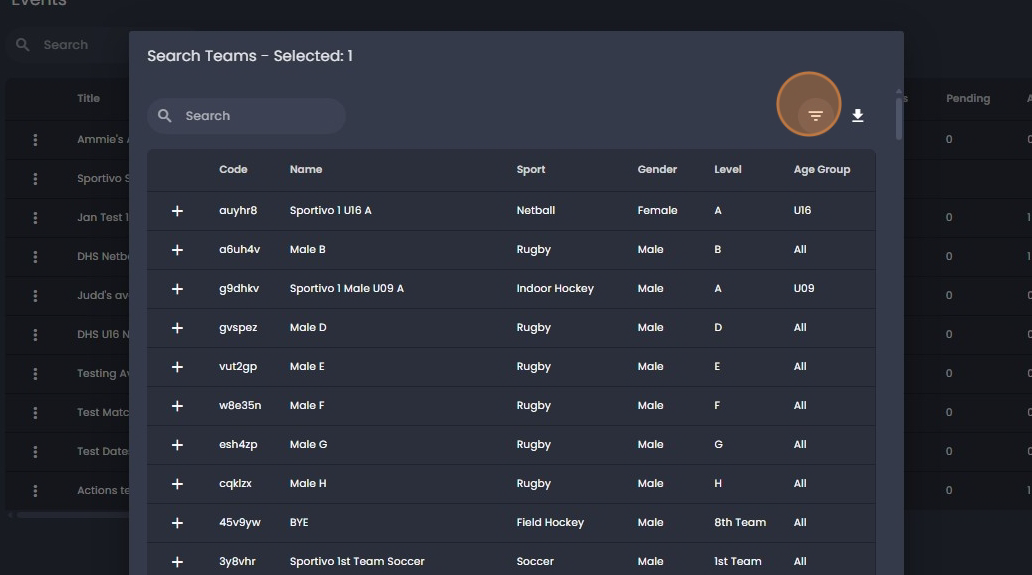This screenshot has height=575, width=1032.
Task: Add the BYE team with plus icon
Action: (x=177, y=523)
